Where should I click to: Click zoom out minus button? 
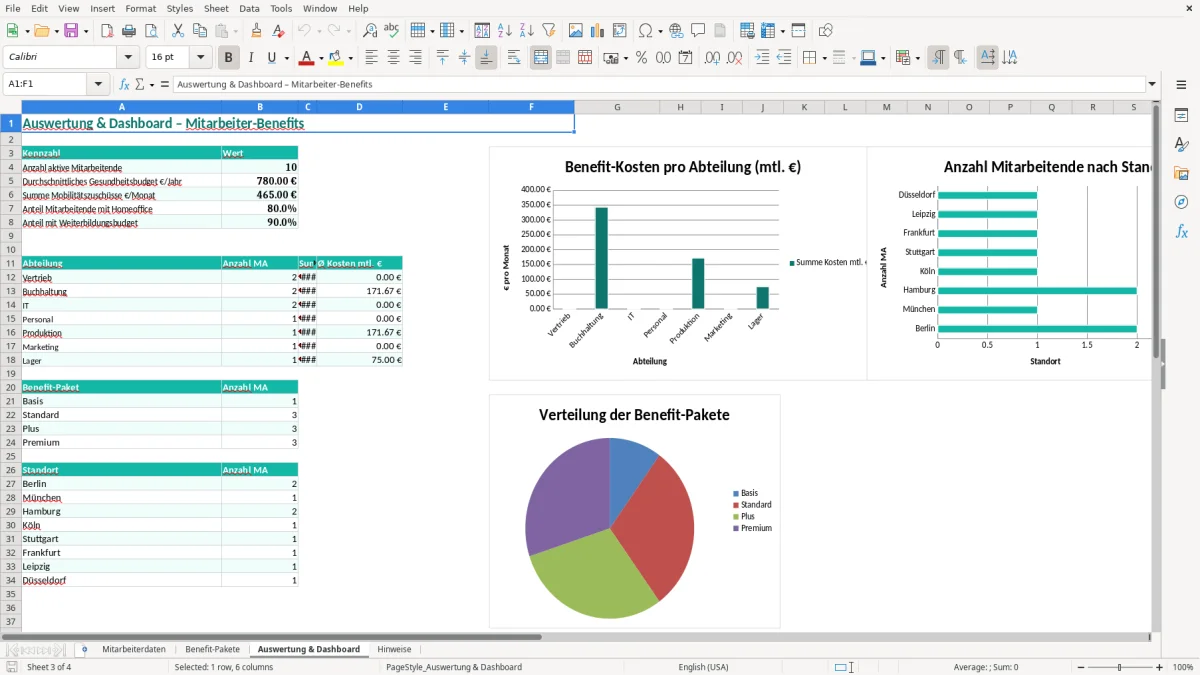click(x=1080, y=667)
